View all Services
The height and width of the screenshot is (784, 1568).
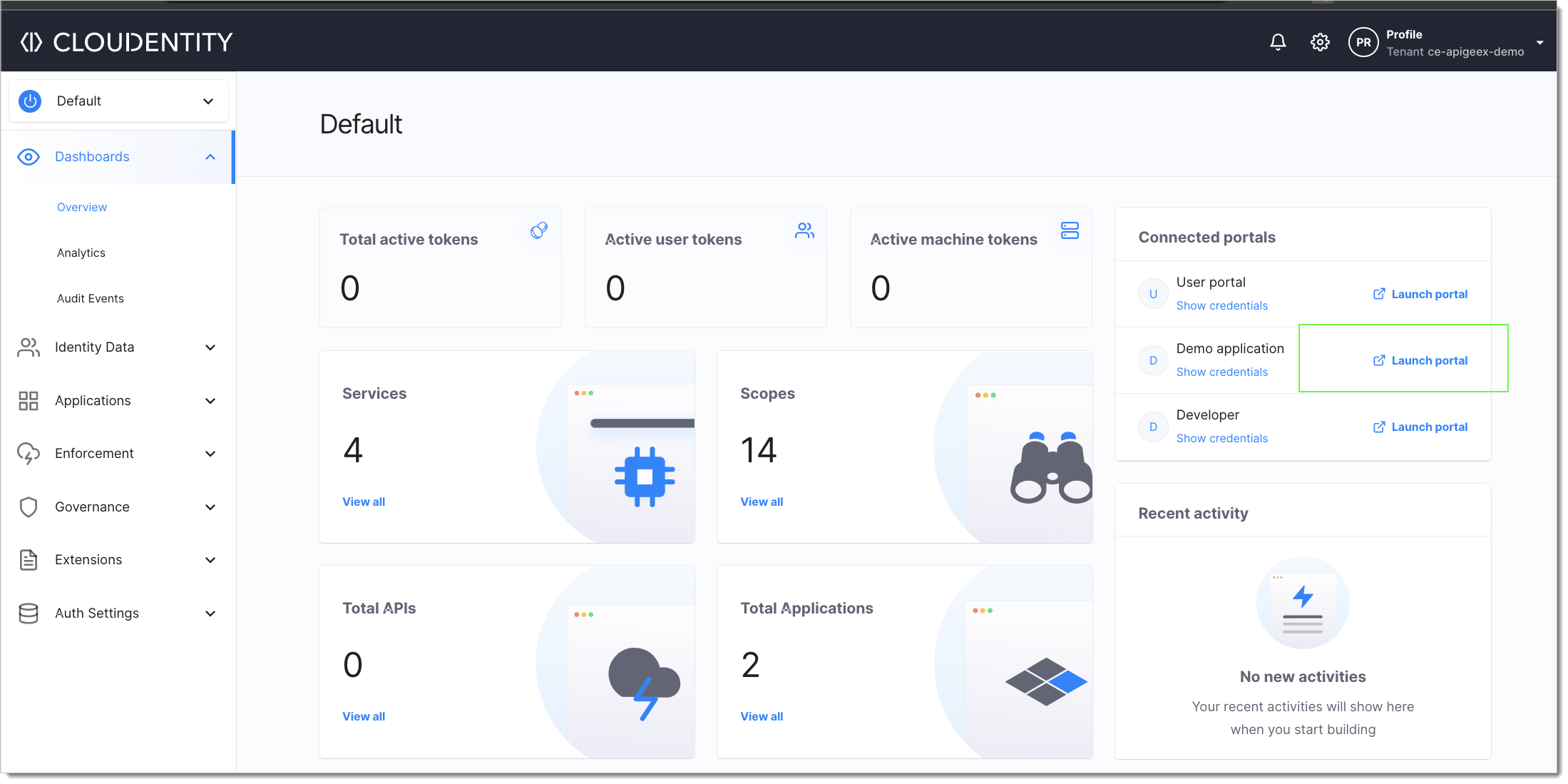click(364, 502)
